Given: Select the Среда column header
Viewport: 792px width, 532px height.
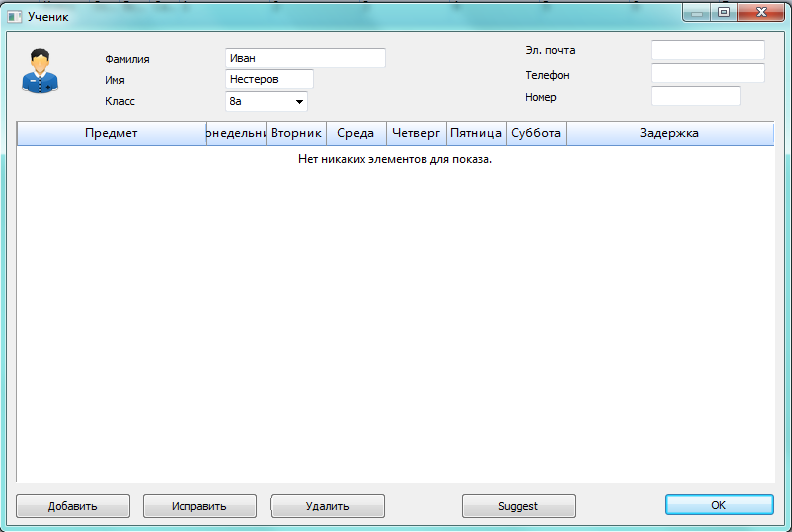Looking at the screenshot, I should 356,133.
